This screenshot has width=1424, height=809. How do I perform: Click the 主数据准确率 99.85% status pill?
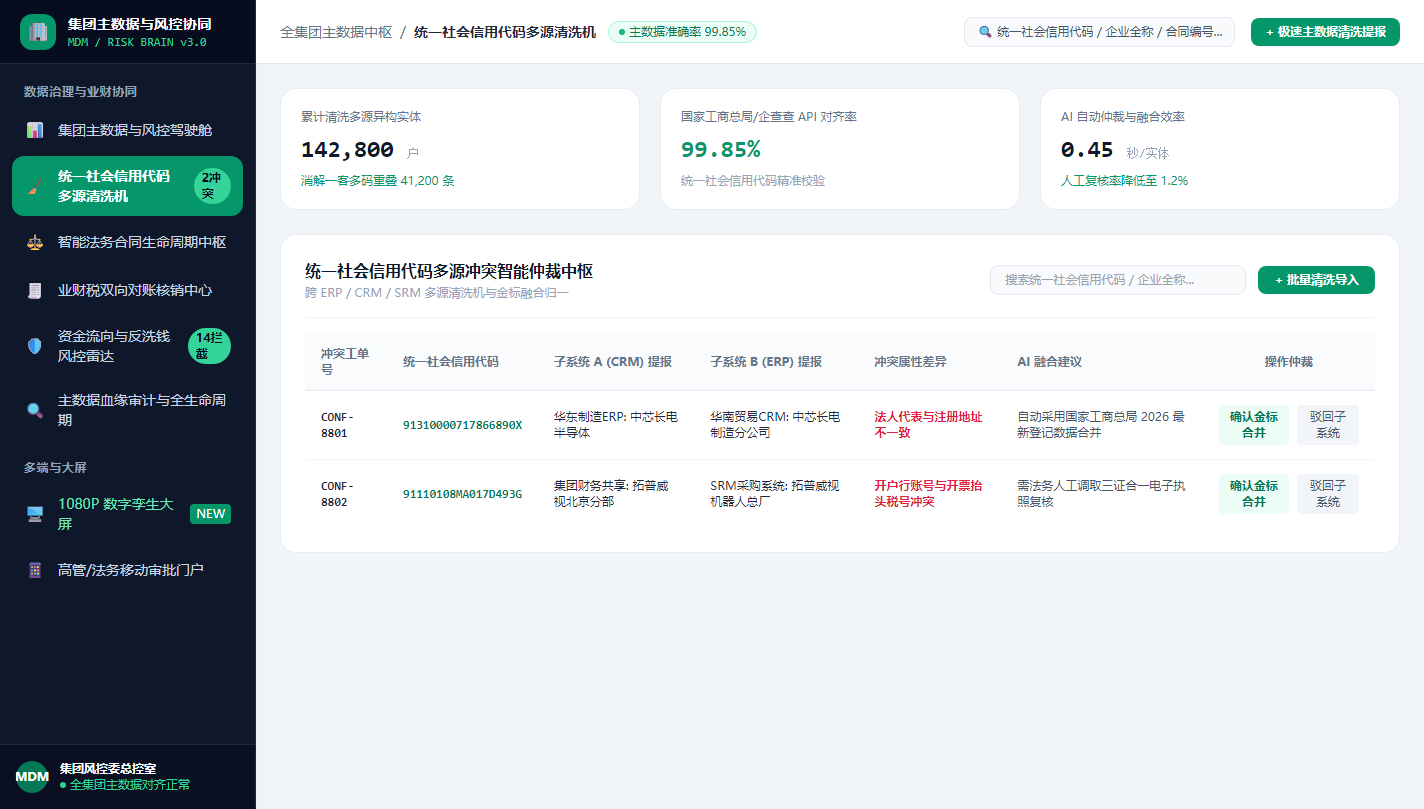pyautogui.click(x=682, y=32)
